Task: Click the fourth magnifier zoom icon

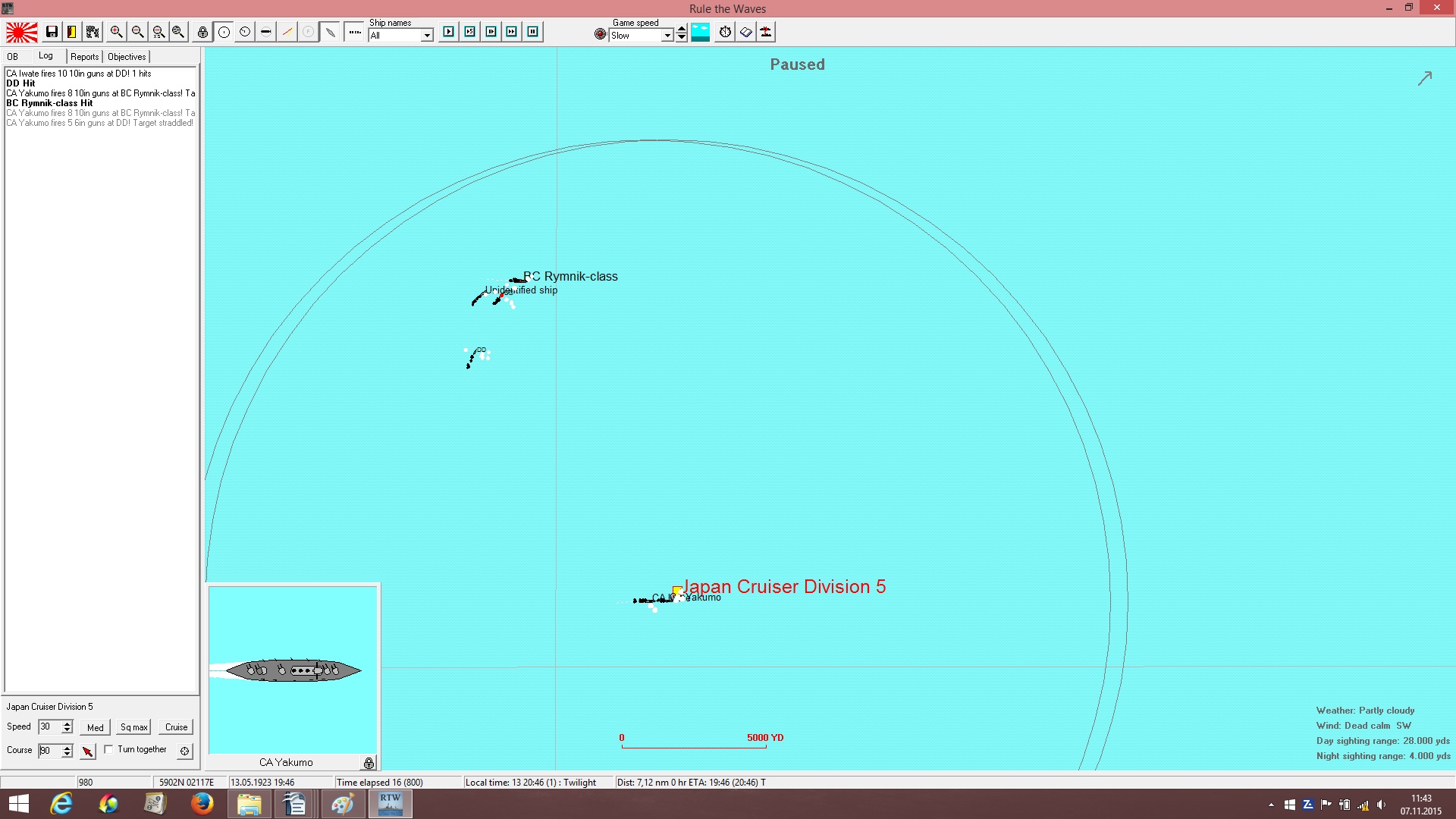Action: [x=178, y=32]
